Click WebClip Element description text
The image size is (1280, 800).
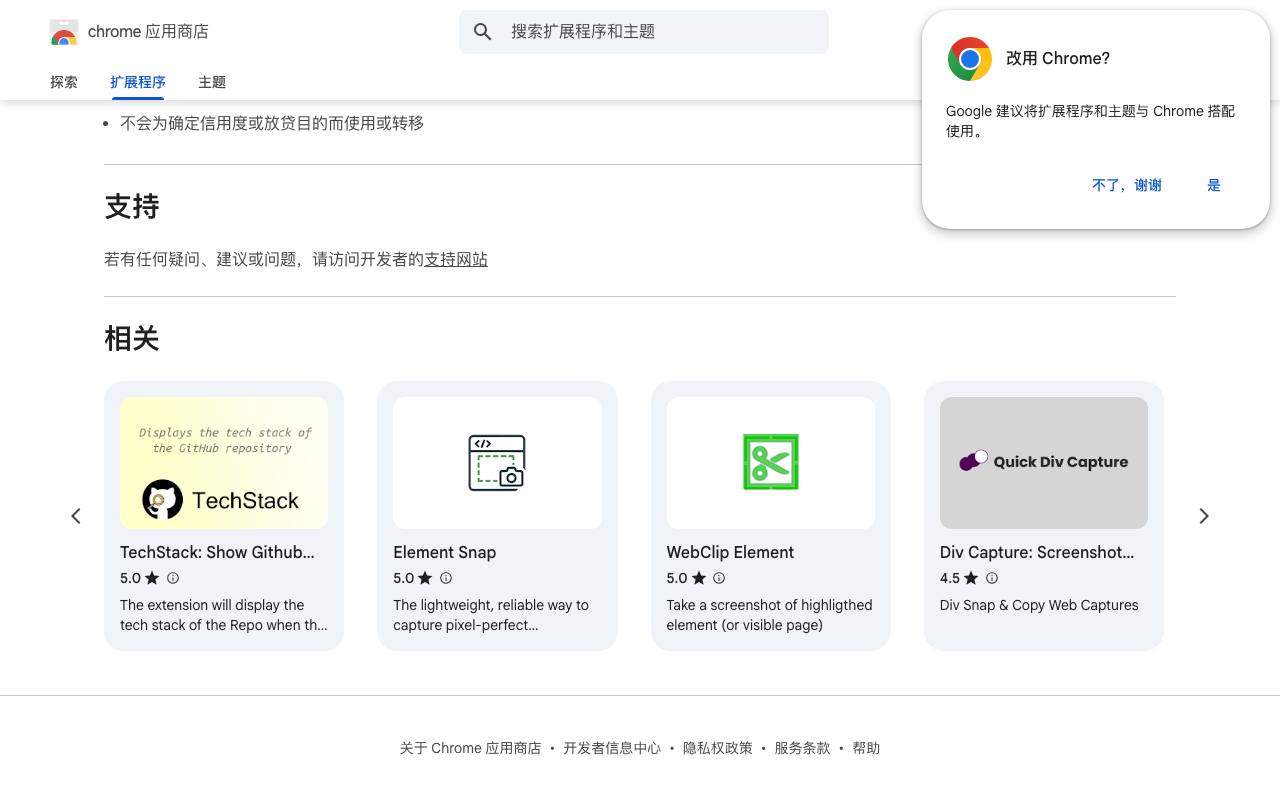[x=770, y=615]
